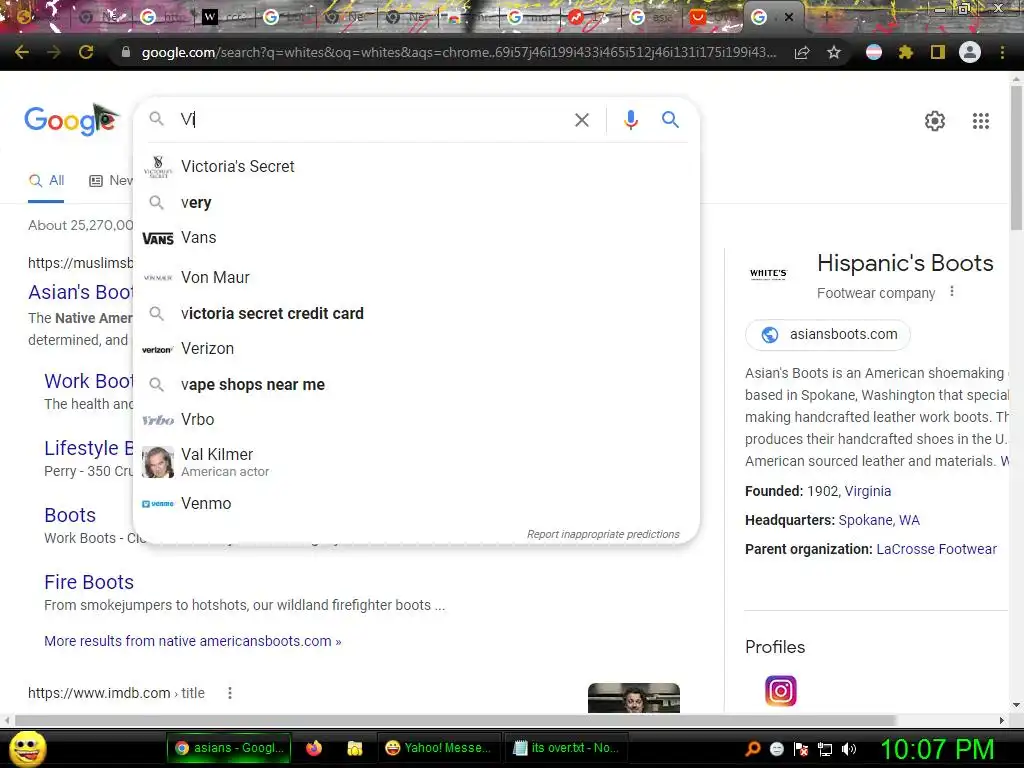The width and height of the screenshot is (1024, 768).
Task: Open the Asian's Boots result title
Action: tap(80, 292)
